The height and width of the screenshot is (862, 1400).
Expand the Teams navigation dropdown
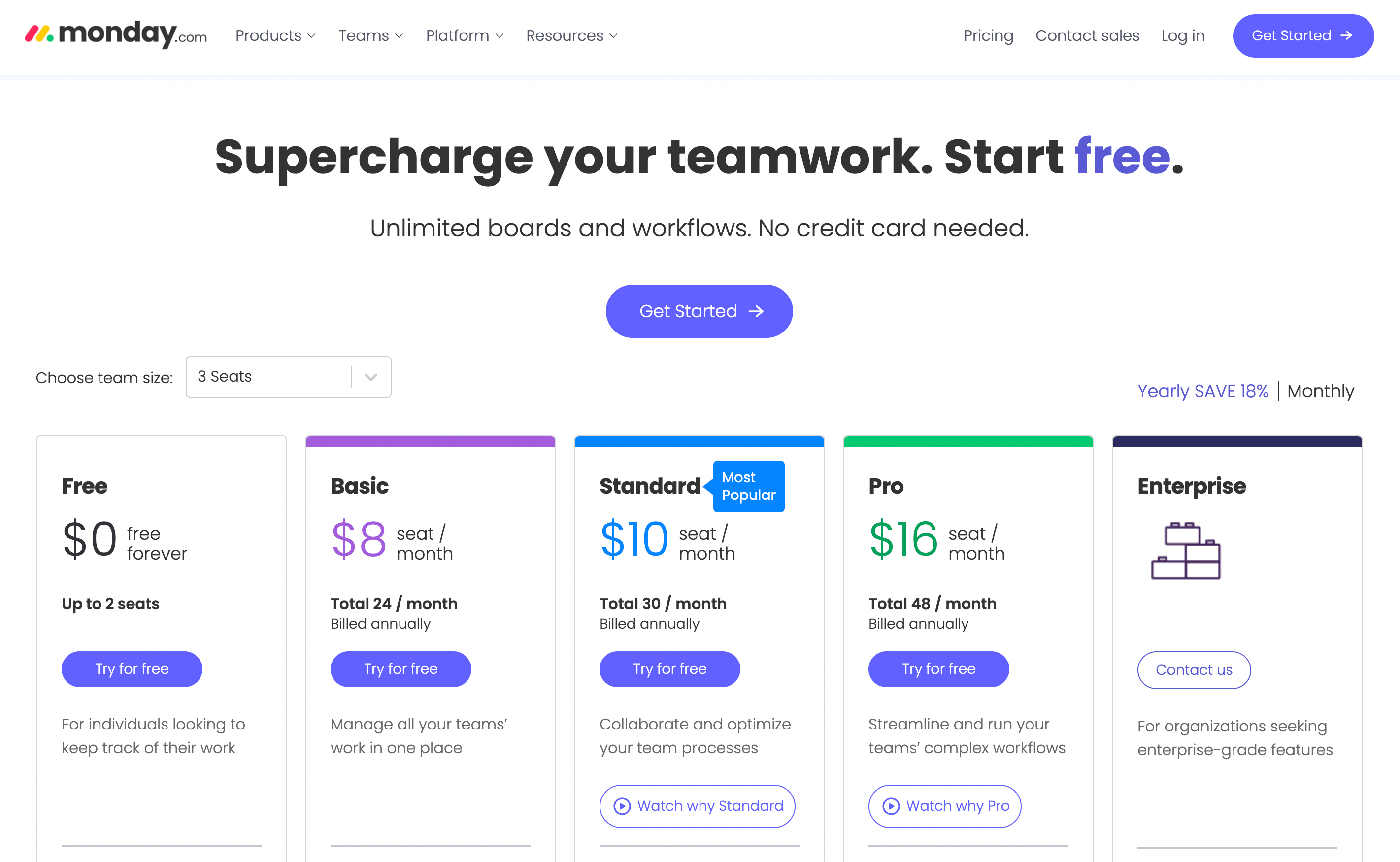[370, 36]
